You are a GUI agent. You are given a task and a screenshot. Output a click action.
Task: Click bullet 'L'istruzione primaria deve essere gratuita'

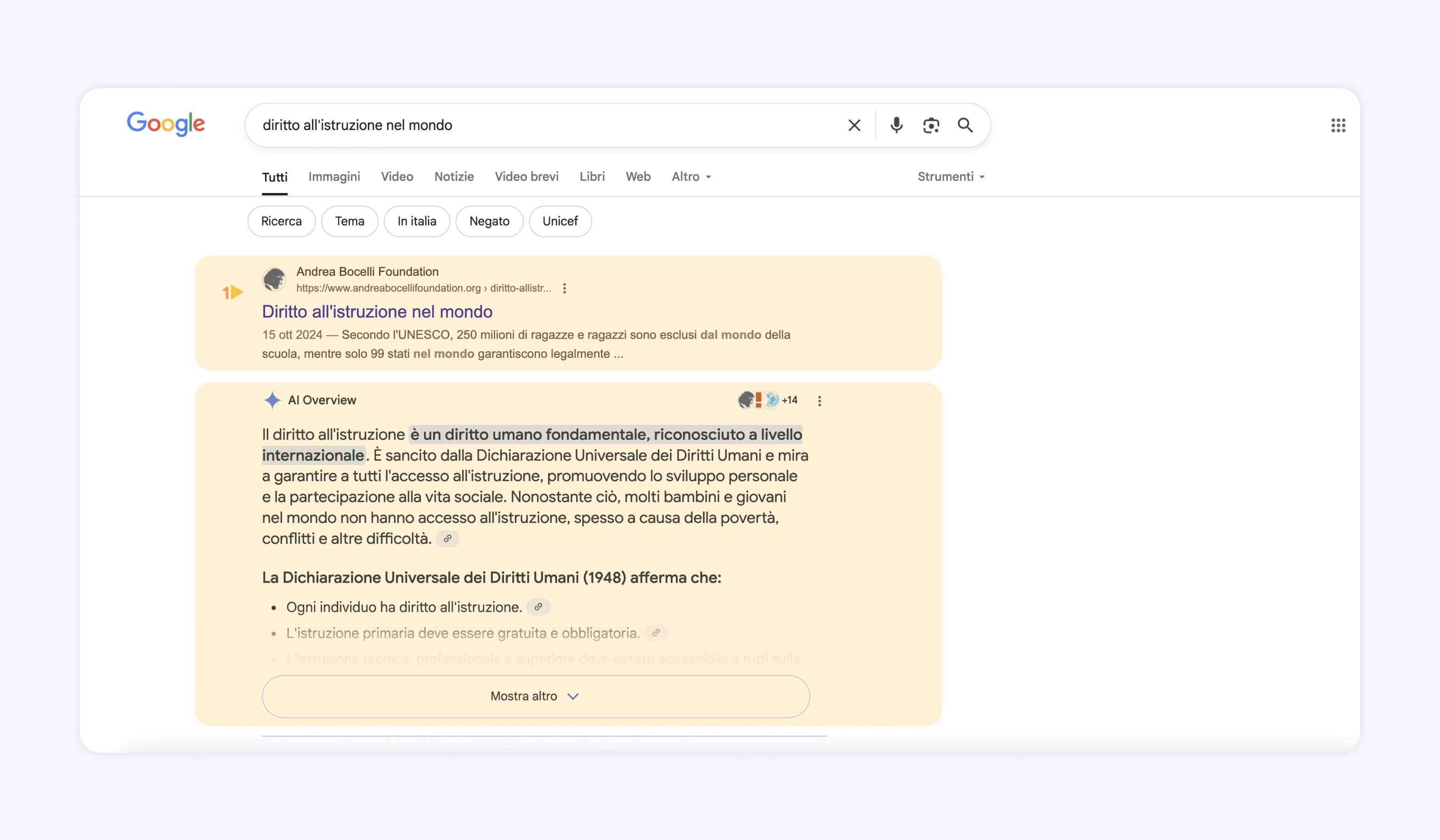point(463,633)
